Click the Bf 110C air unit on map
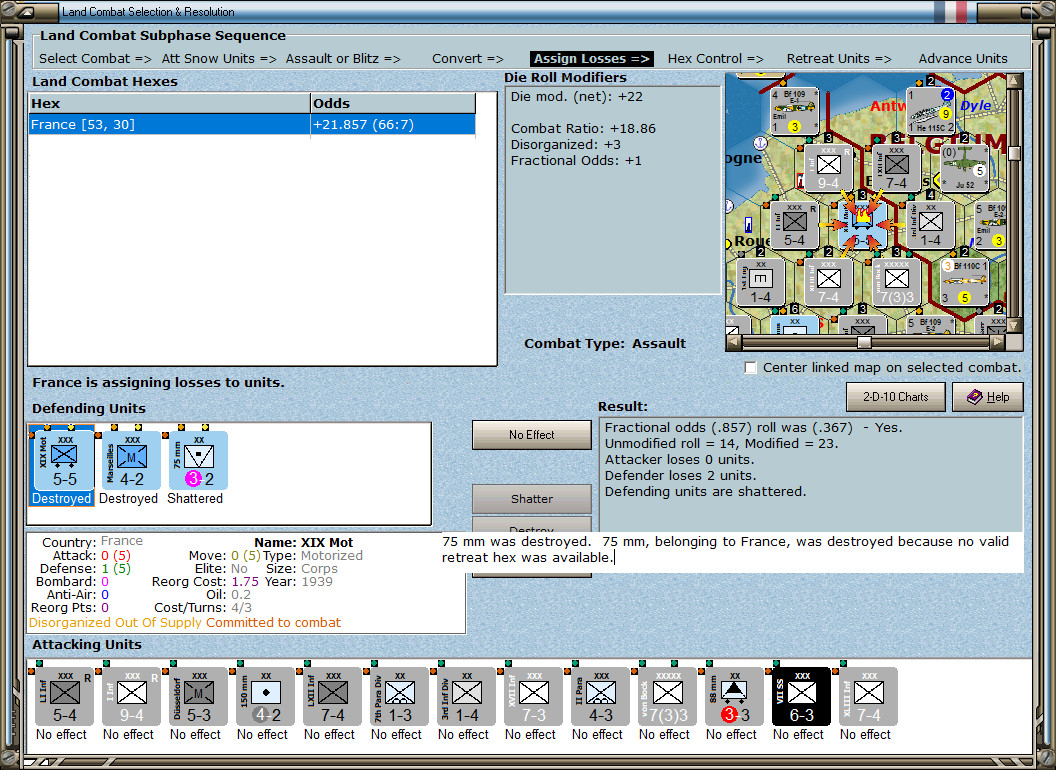 coord(964,281)
